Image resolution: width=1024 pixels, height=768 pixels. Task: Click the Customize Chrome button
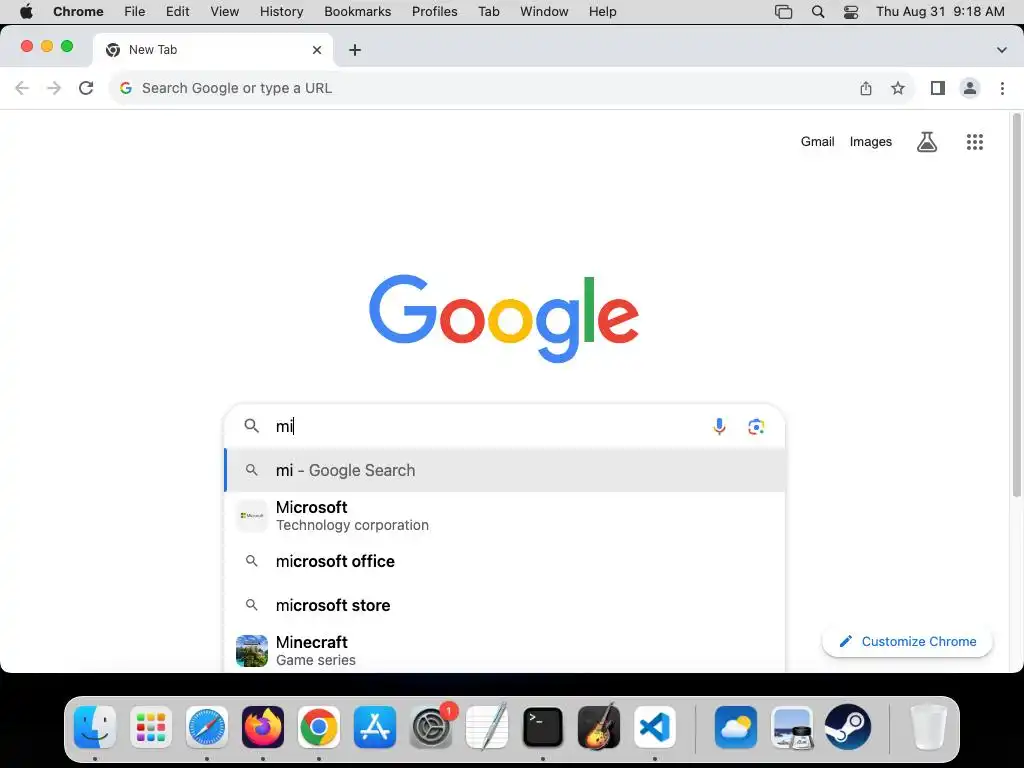click(x=907, y=641)
